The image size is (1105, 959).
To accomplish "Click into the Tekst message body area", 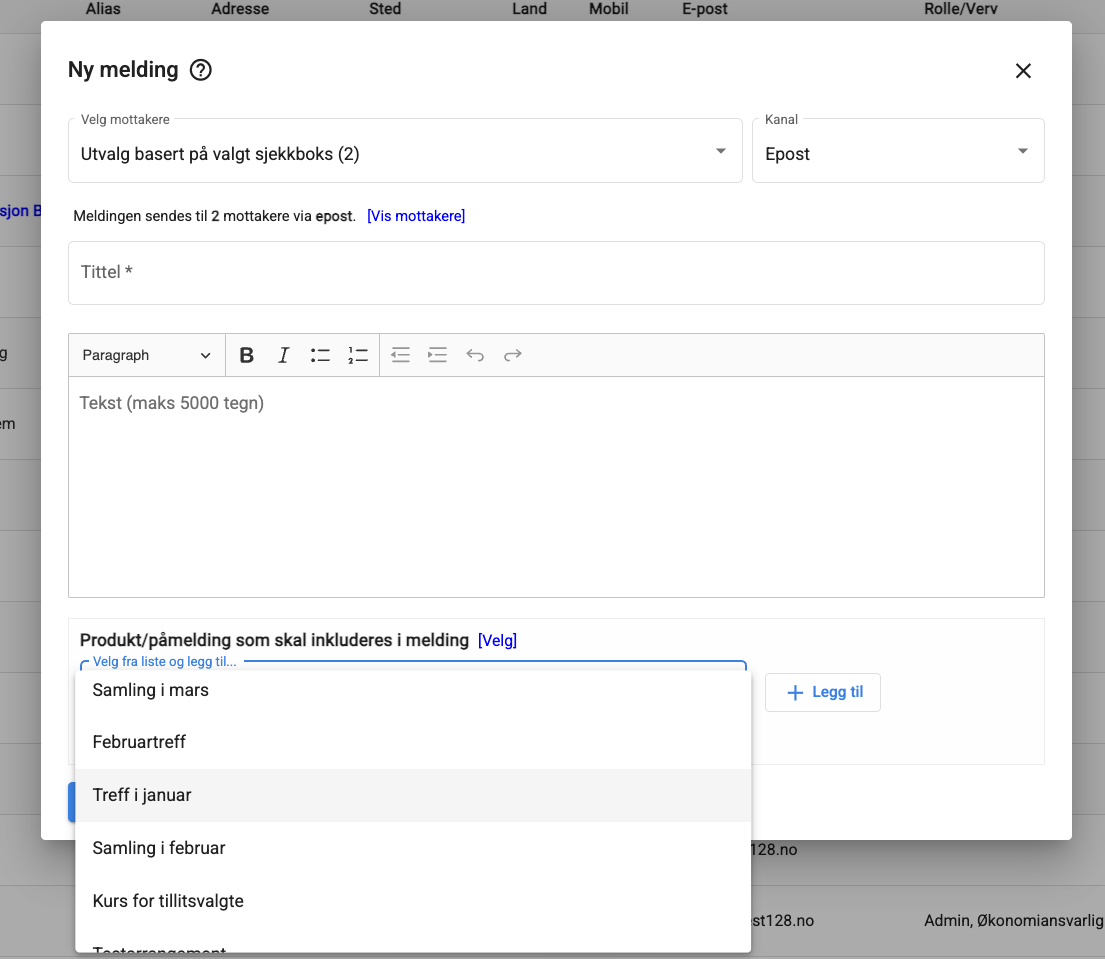I will click(x=556, y=486).
